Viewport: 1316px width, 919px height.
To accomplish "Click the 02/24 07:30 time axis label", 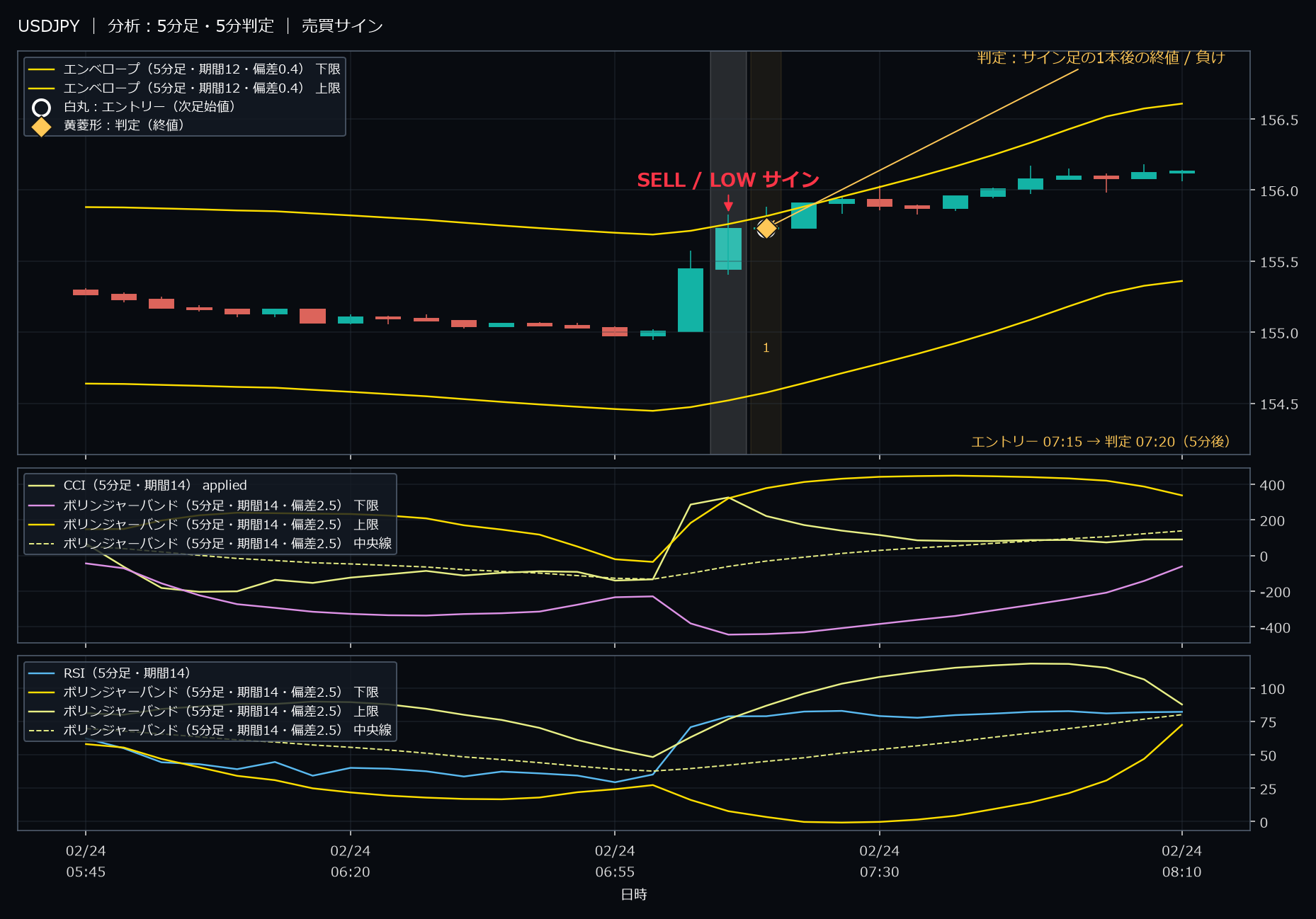I will coord(880,861).
